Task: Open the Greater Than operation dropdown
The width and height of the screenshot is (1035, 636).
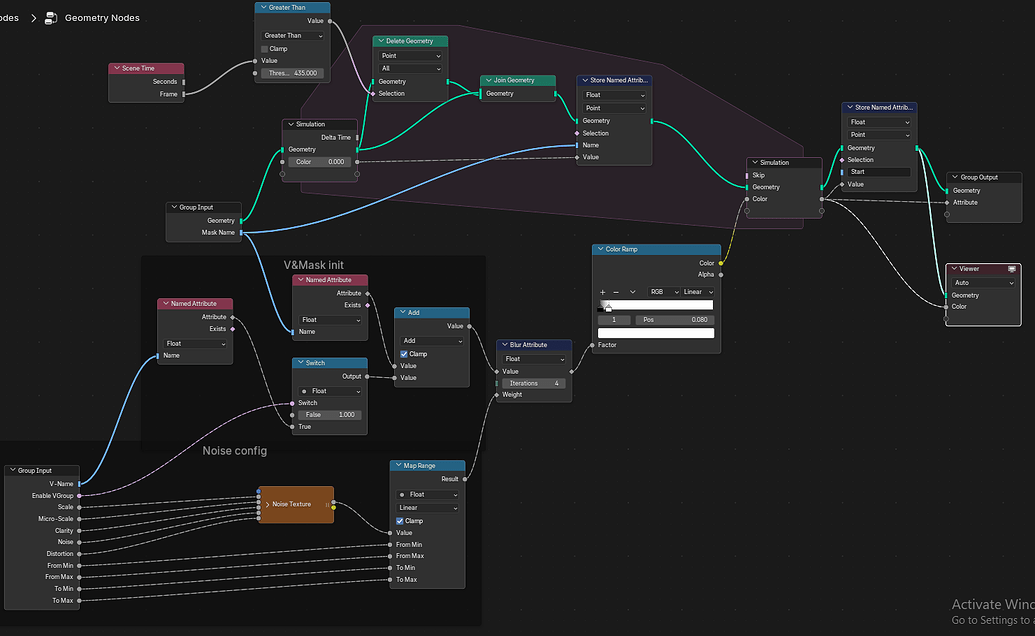Action: tap(292, 36)
